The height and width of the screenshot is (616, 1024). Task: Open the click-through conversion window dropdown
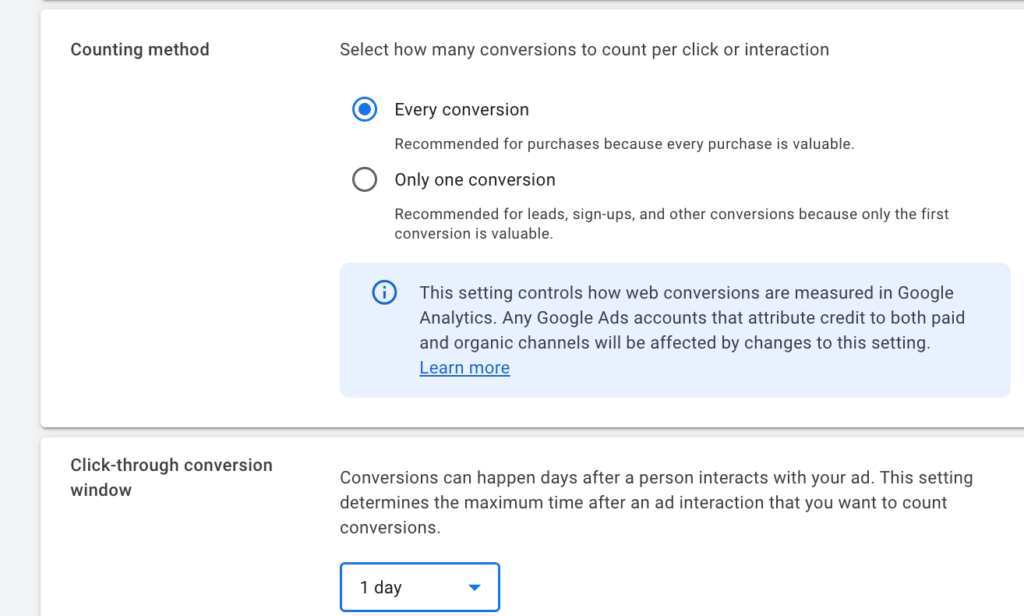tap(419, 587)
